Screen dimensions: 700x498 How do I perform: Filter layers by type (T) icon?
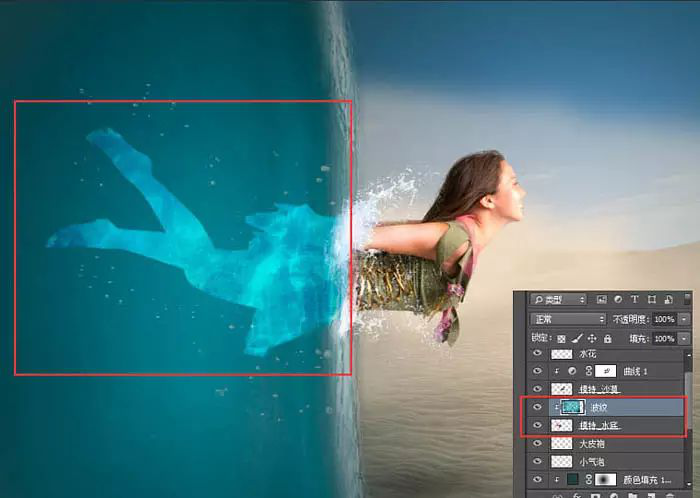point(635,299)
